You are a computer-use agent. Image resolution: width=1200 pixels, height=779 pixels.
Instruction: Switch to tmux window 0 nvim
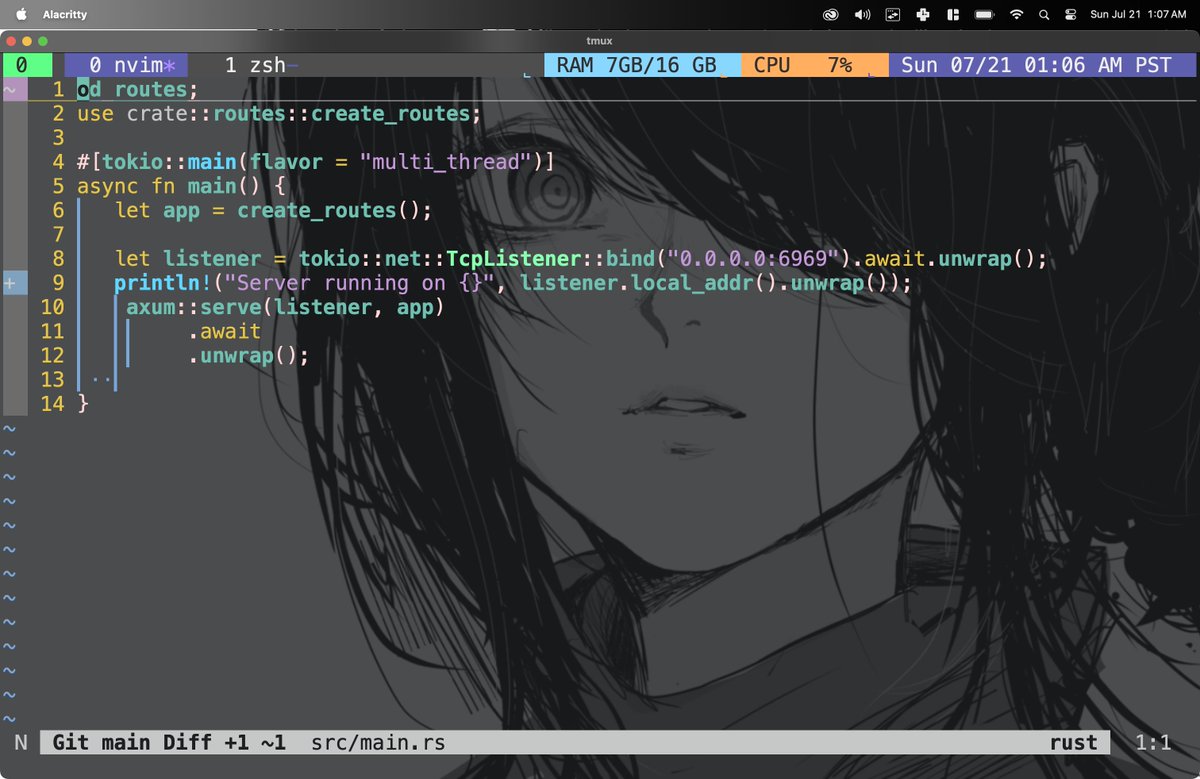[x=126, y=65]
